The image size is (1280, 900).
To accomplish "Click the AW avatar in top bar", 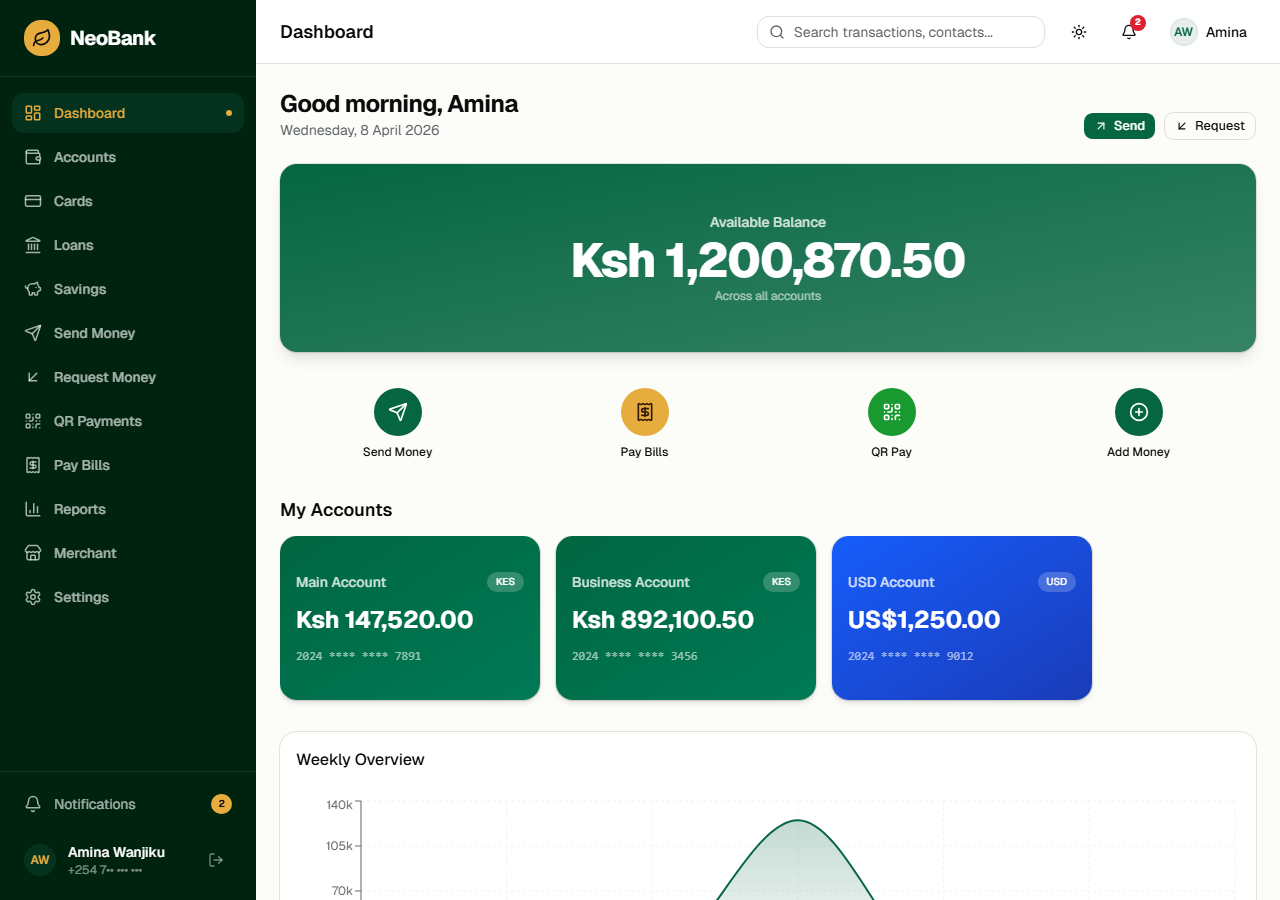I will click(x=1184, y=32).
